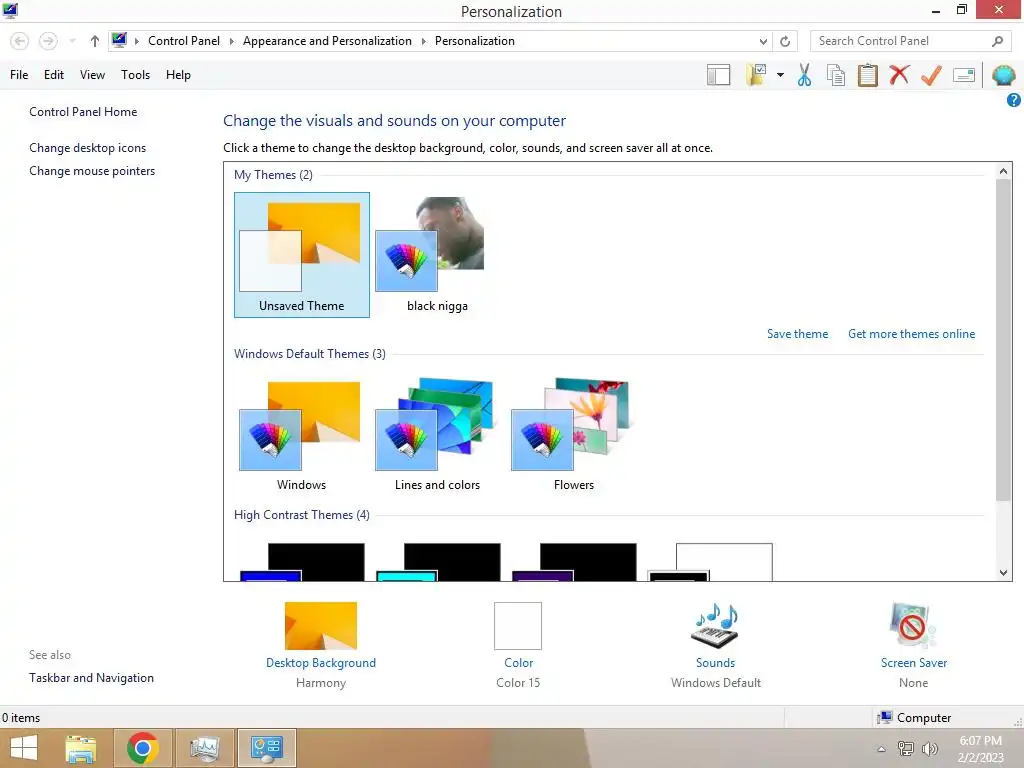Open the Color 15 swatch settings
This screenshot has width=1024, height=768.
point(518,645)
